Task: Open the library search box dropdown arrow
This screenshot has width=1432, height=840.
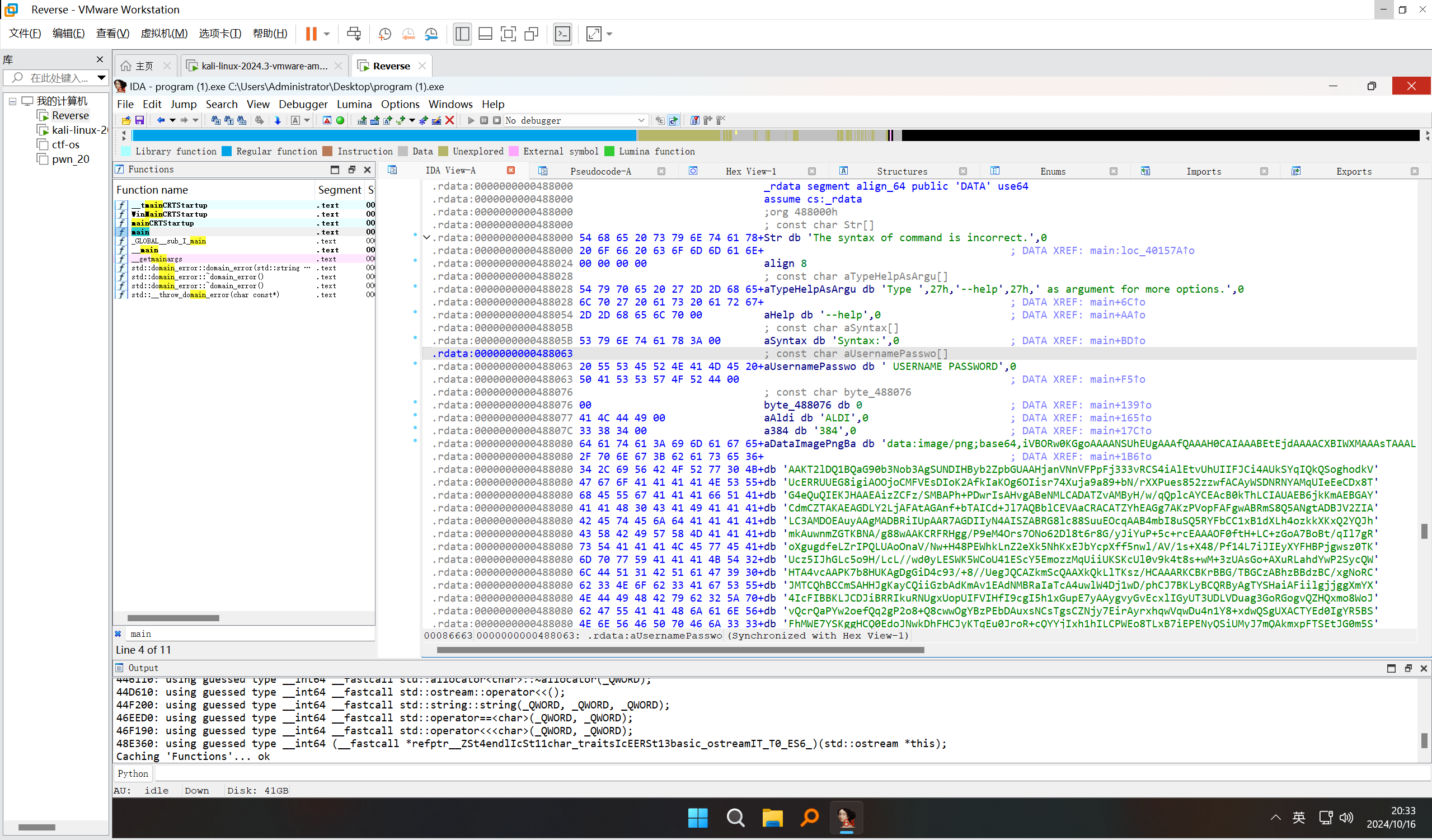Action: click(101, 78)
